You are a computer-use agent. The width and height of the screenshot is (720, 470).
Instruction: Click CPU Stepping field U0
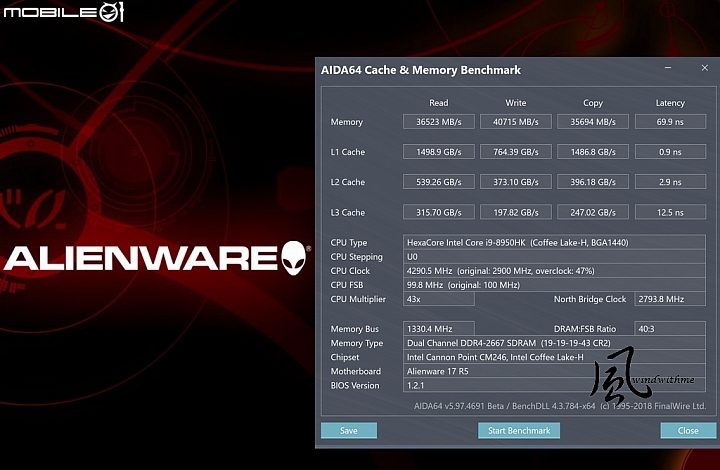click(554, 257)
